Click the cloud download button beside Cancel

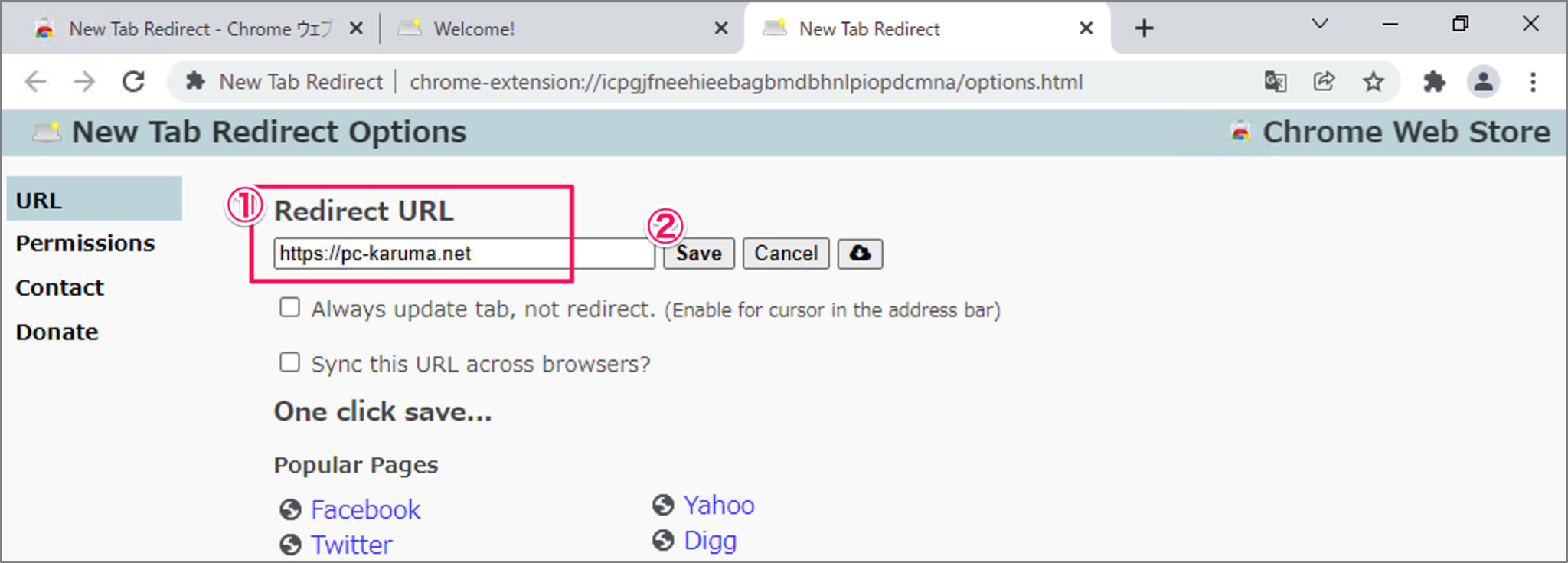pos(860,253)
